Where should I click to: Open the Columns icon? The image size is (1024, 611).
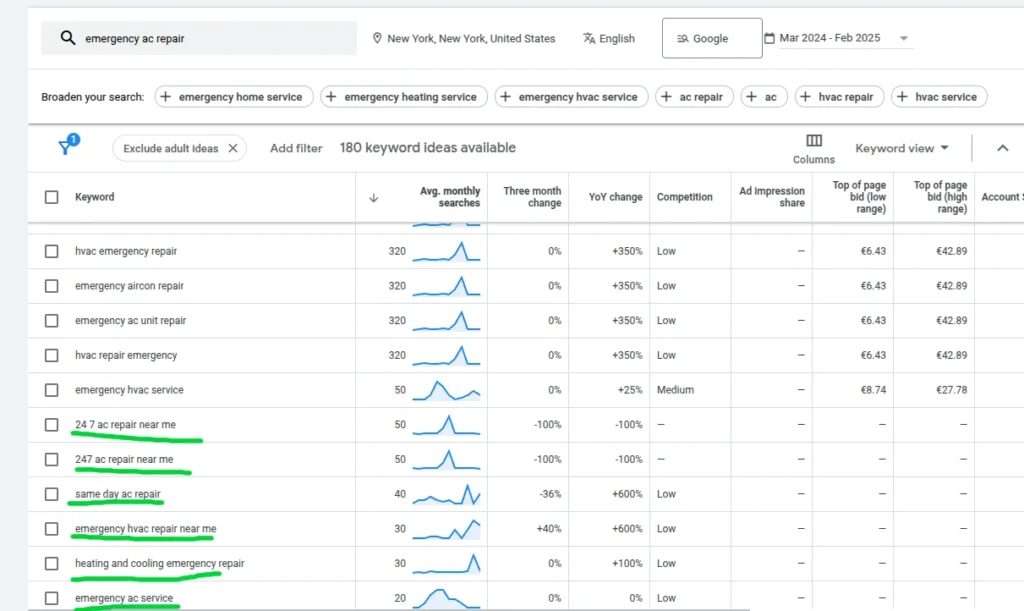[814, 141]
